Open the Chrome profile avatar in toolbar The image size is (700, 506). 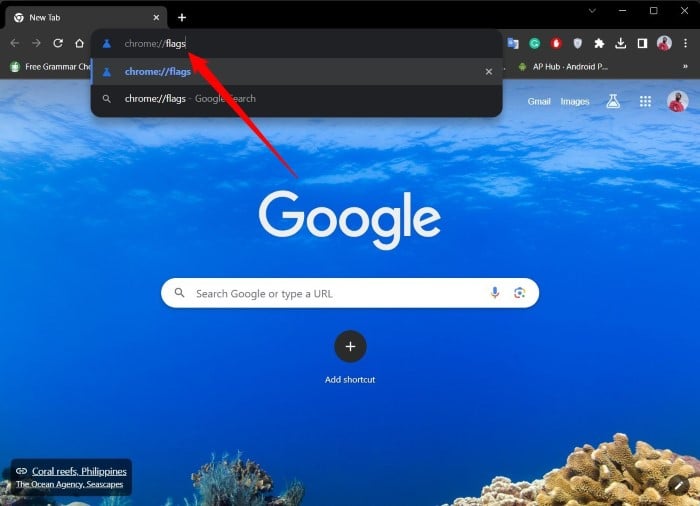pyautogui.click(x=664, y=43)
